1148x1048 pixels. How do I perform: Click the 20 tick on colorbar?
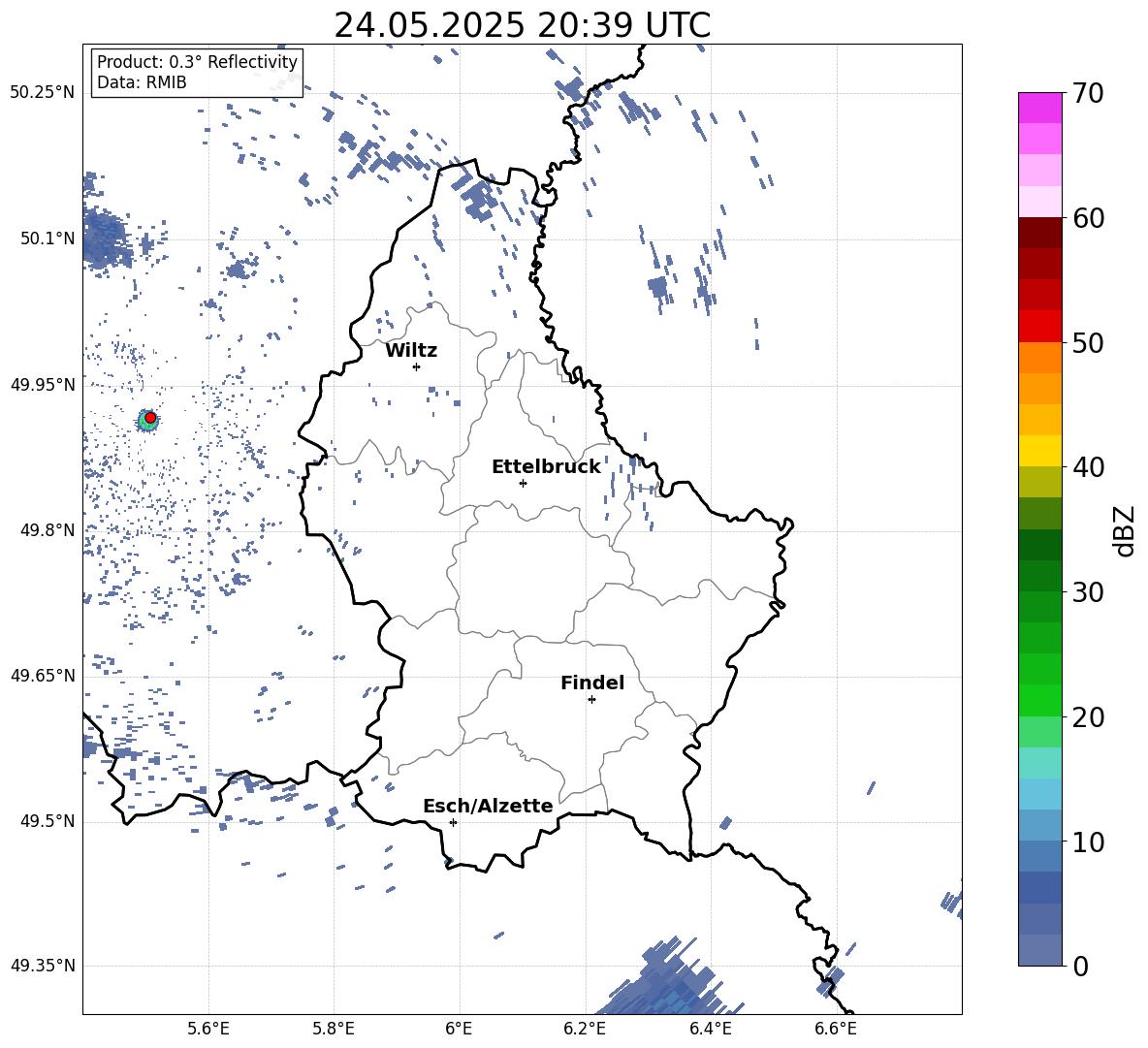click(x=1087, y=717)
